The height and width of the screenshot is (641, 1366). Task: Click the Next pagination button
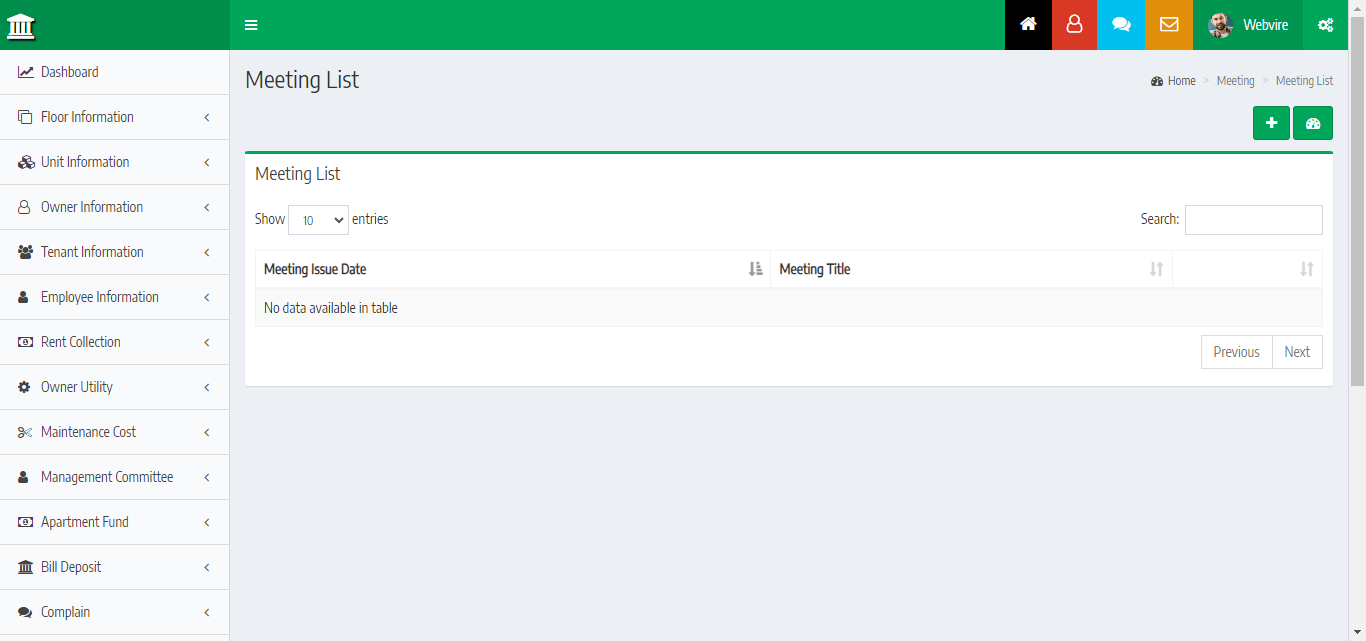coord(1297,352)
